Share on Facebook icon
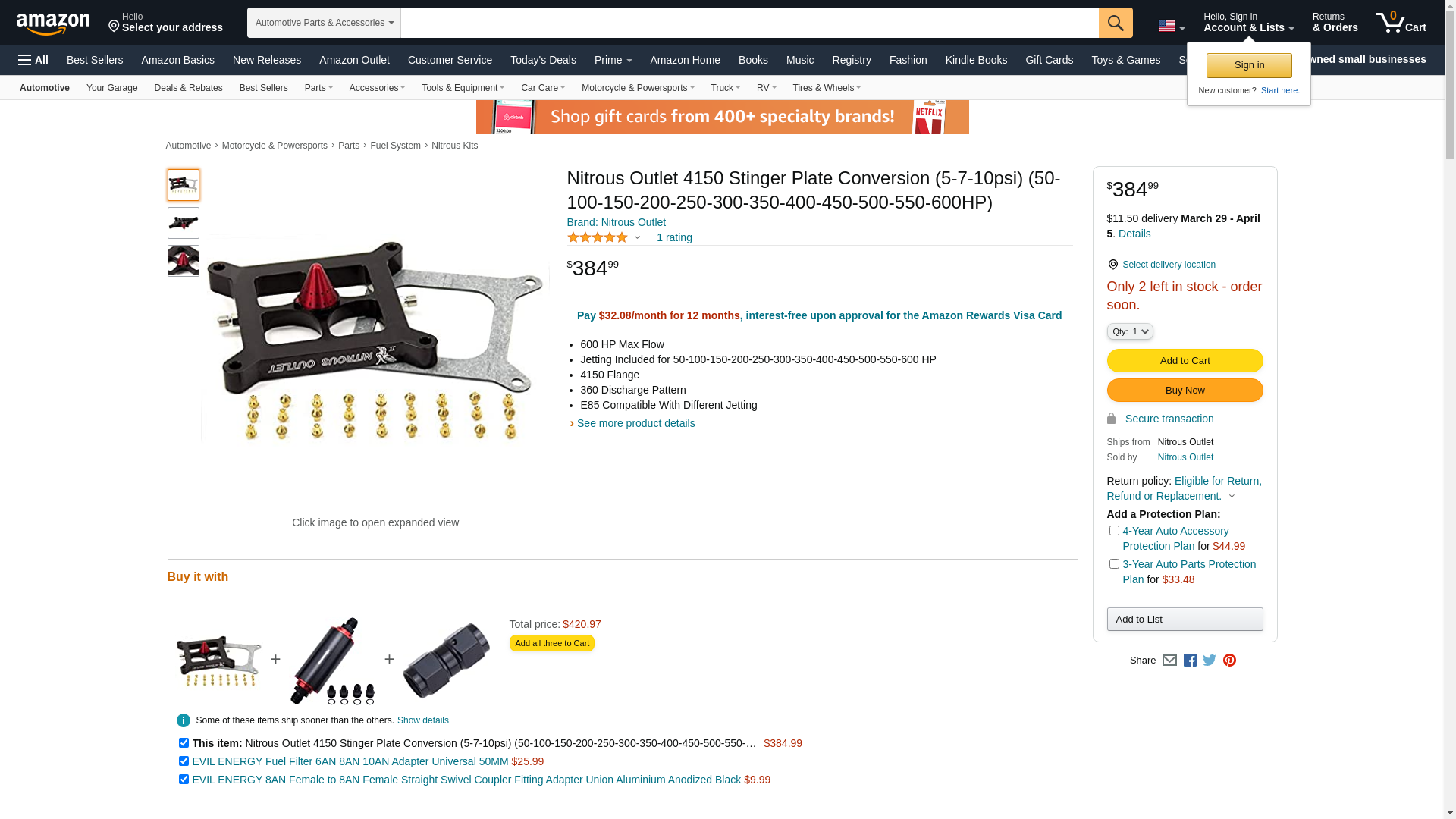 1190,661
